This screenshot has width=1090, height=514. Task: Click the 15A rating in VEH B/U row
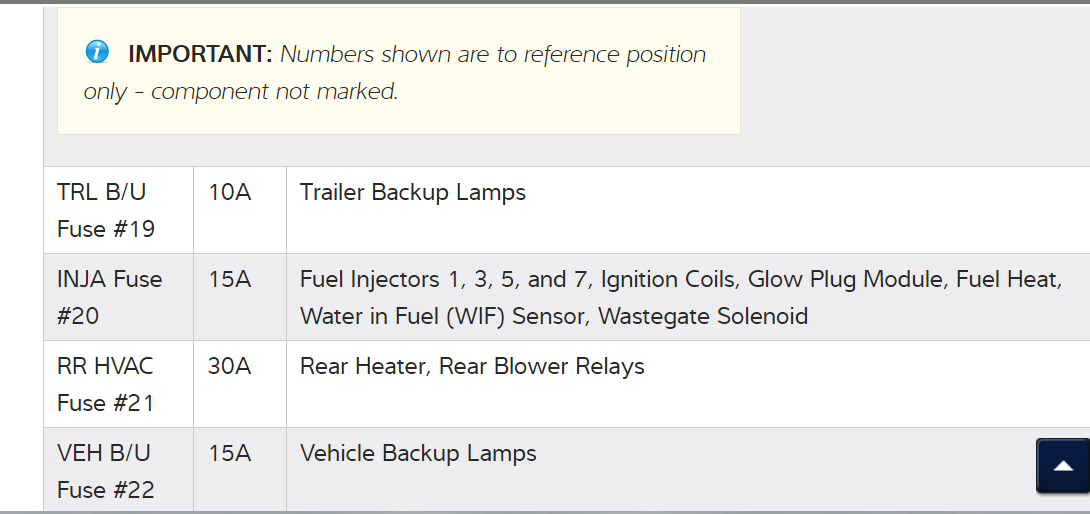[230, 454]
